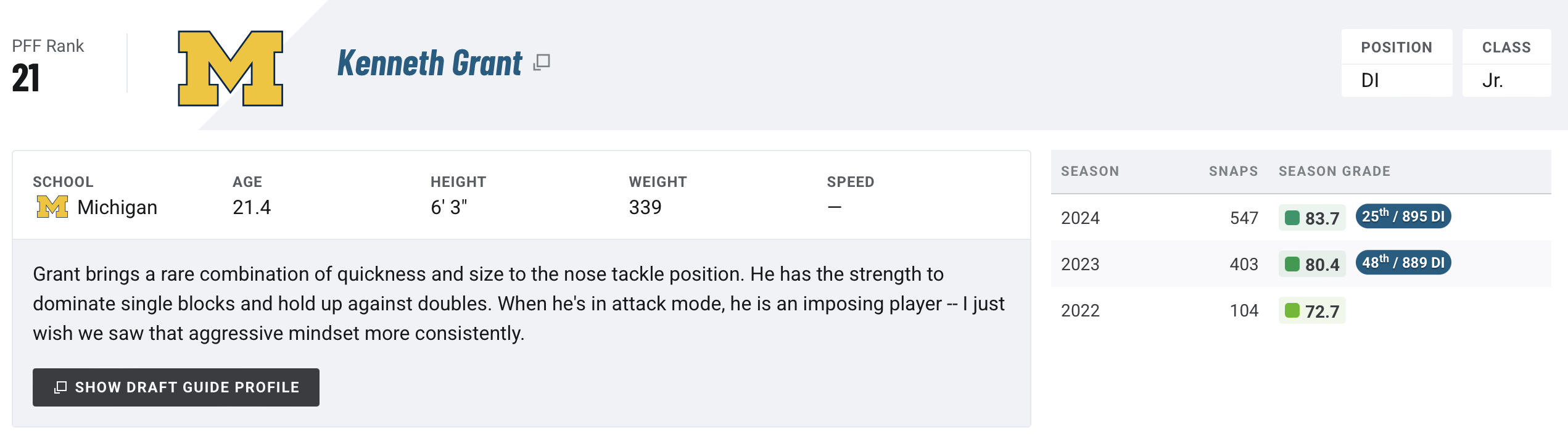The height and width of the screenshot is (438, 1568).
Task: Click the small Michigan logo under School
Action: point(52,207)
